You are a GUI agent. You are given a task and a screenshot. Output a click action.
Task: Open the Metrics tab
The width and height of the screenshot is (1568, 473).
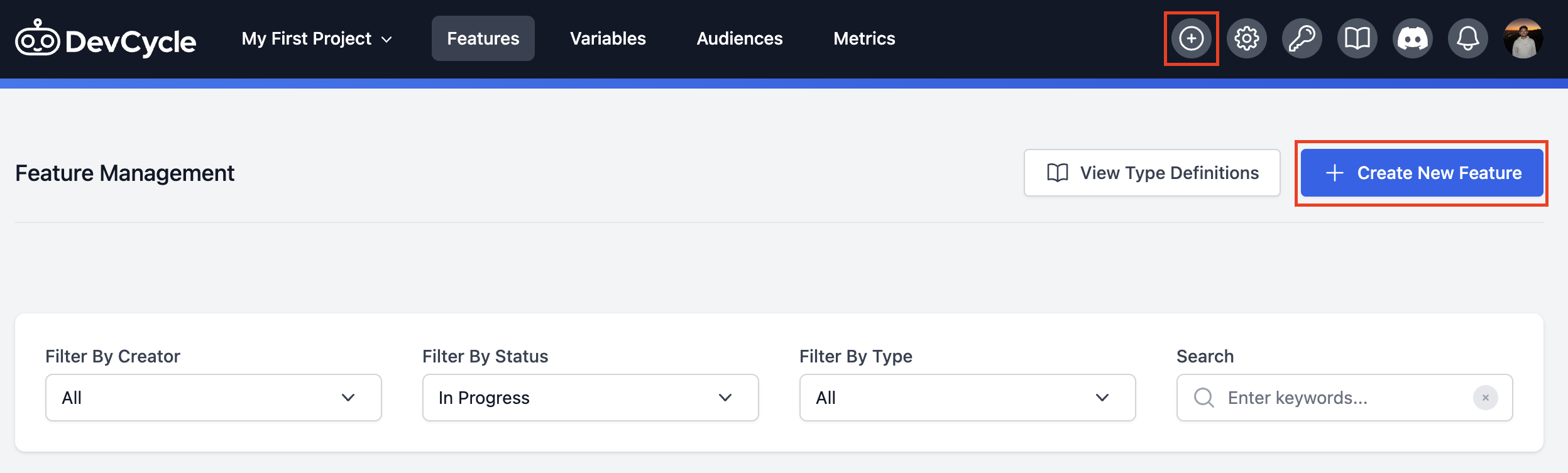point(864,39)
